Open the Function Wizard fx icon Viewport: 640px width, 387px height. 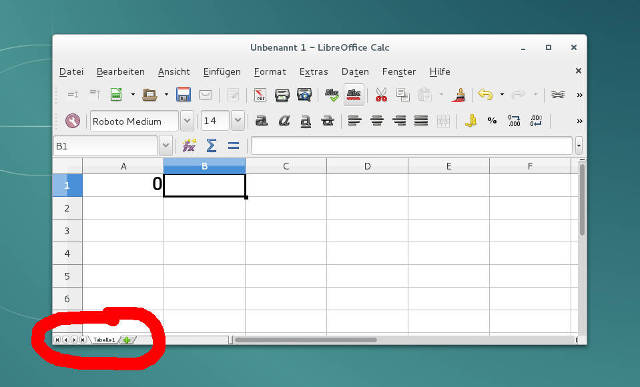189,146
